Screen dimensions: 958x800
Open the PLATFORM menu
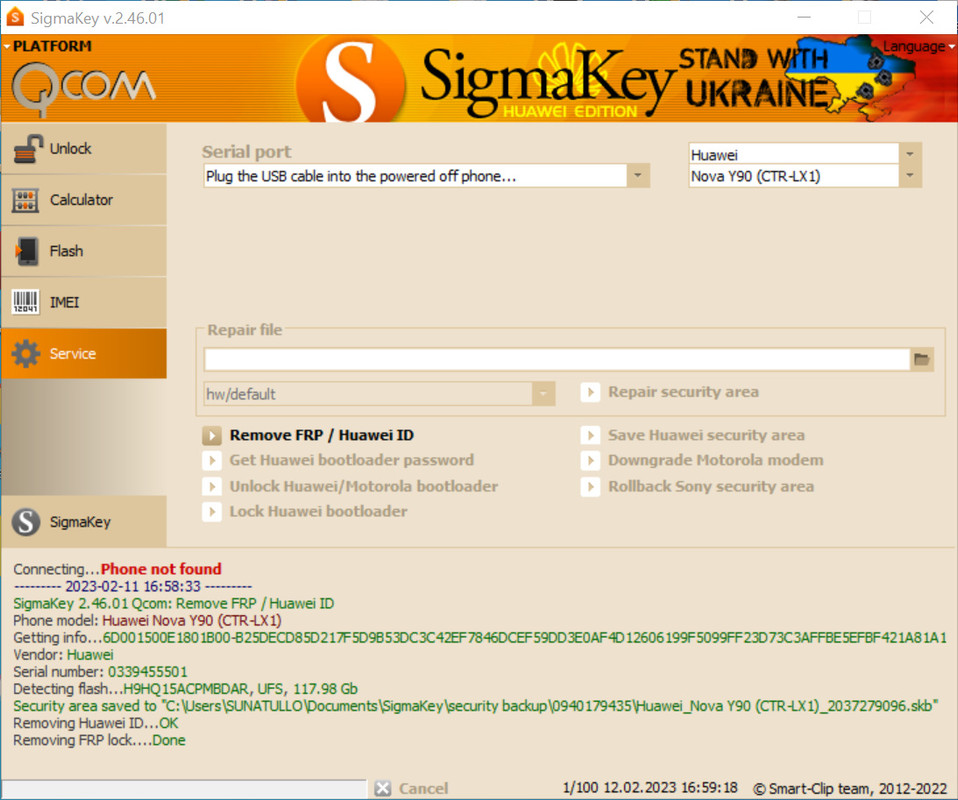[48, 46]
